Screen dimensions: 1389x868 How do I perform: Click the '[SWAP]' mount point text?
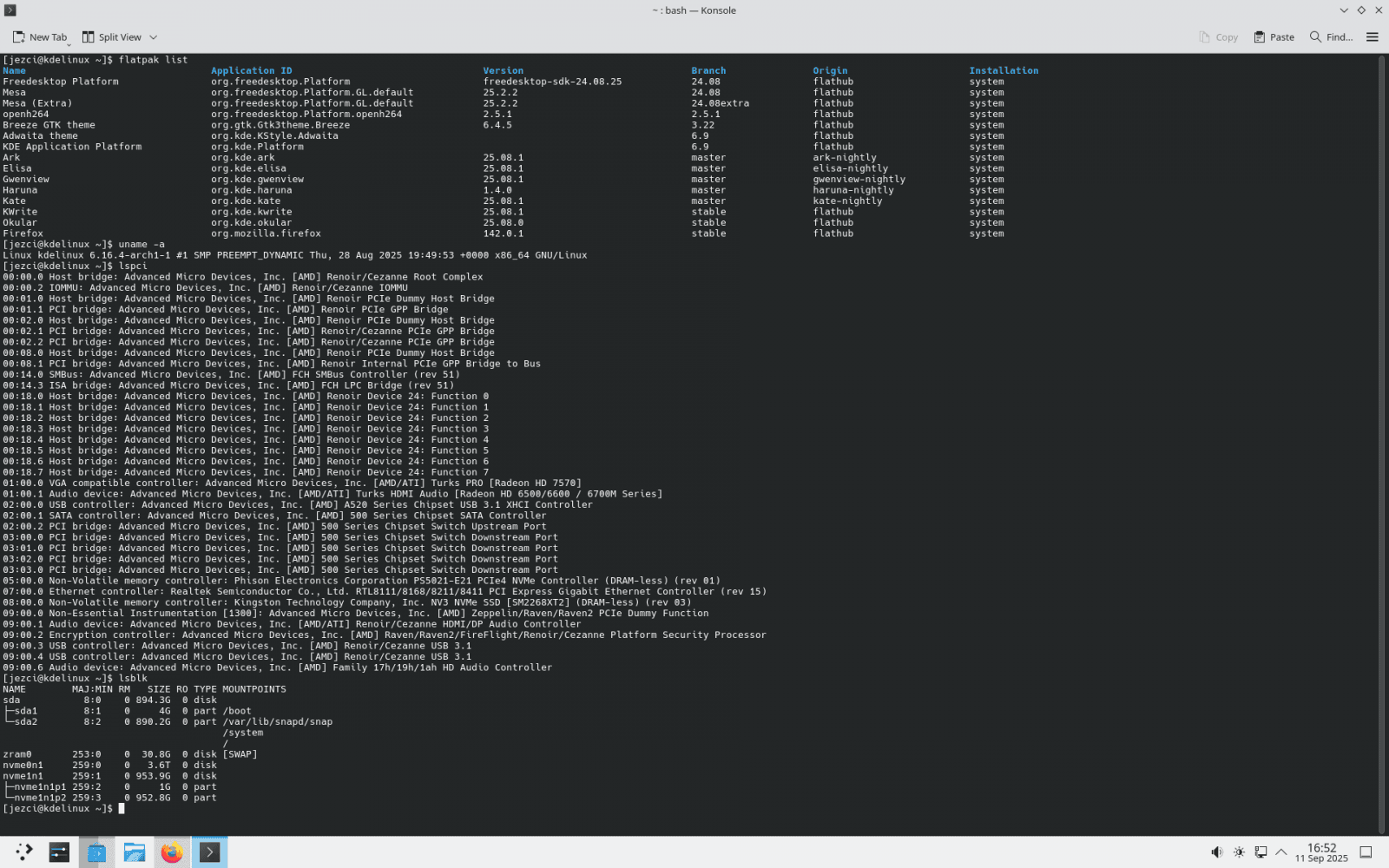pos(240,754)
